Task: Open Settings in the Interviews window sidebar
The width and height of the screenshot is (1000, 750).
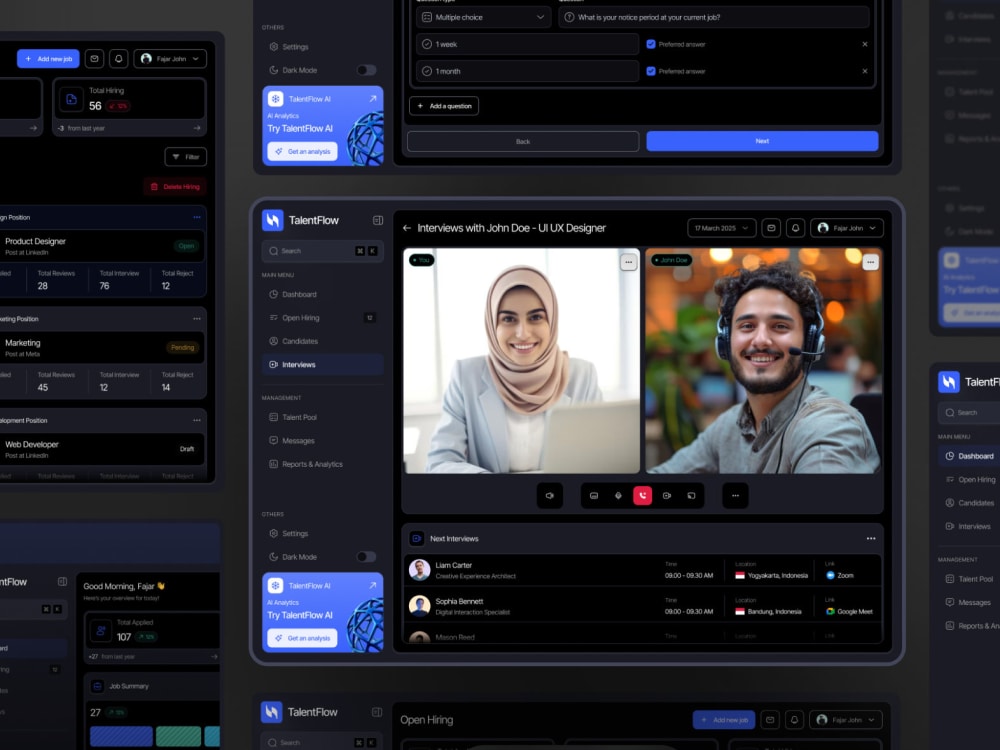Action: (x=322, y=533)
